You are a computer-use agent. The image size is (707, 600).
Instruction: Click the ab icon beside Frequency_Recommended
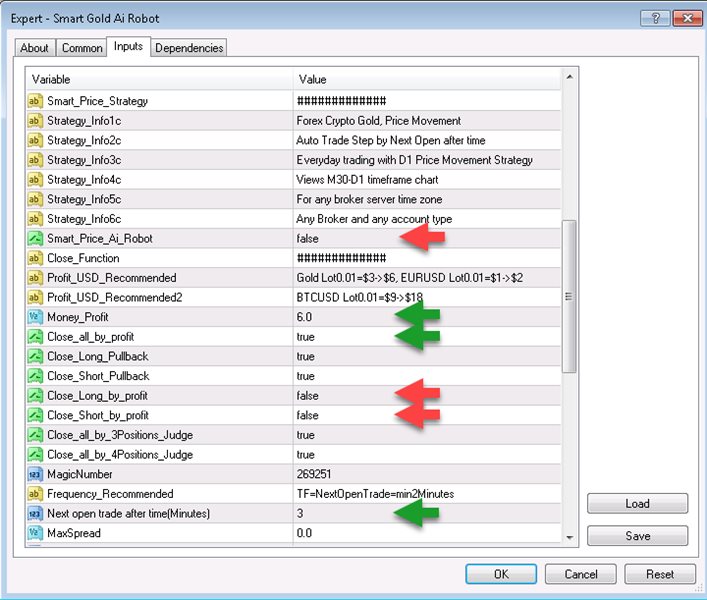pos(35,494)
